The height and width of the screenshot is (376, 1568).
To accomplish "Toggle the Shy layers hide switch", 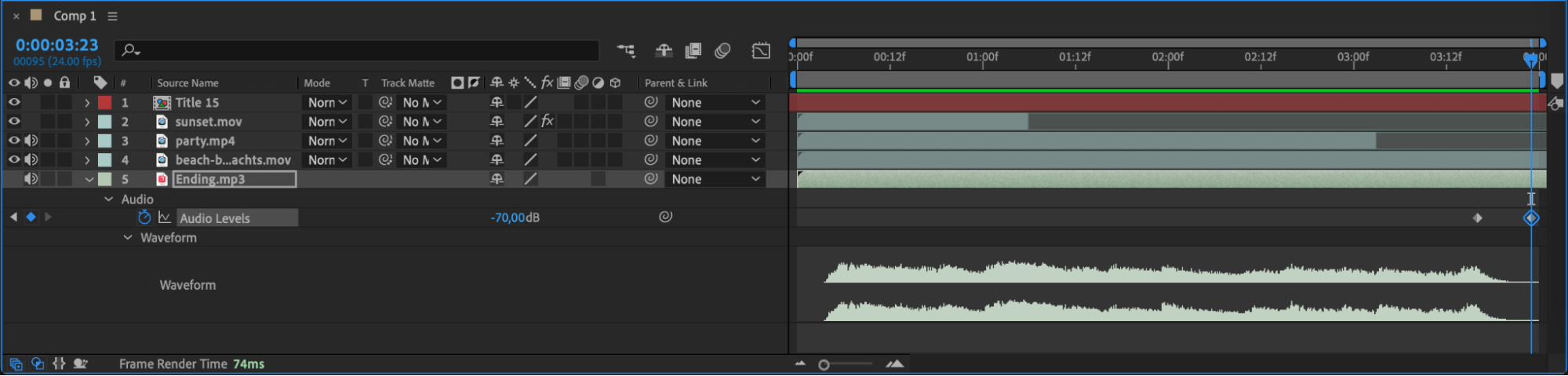I will [664, 51].
